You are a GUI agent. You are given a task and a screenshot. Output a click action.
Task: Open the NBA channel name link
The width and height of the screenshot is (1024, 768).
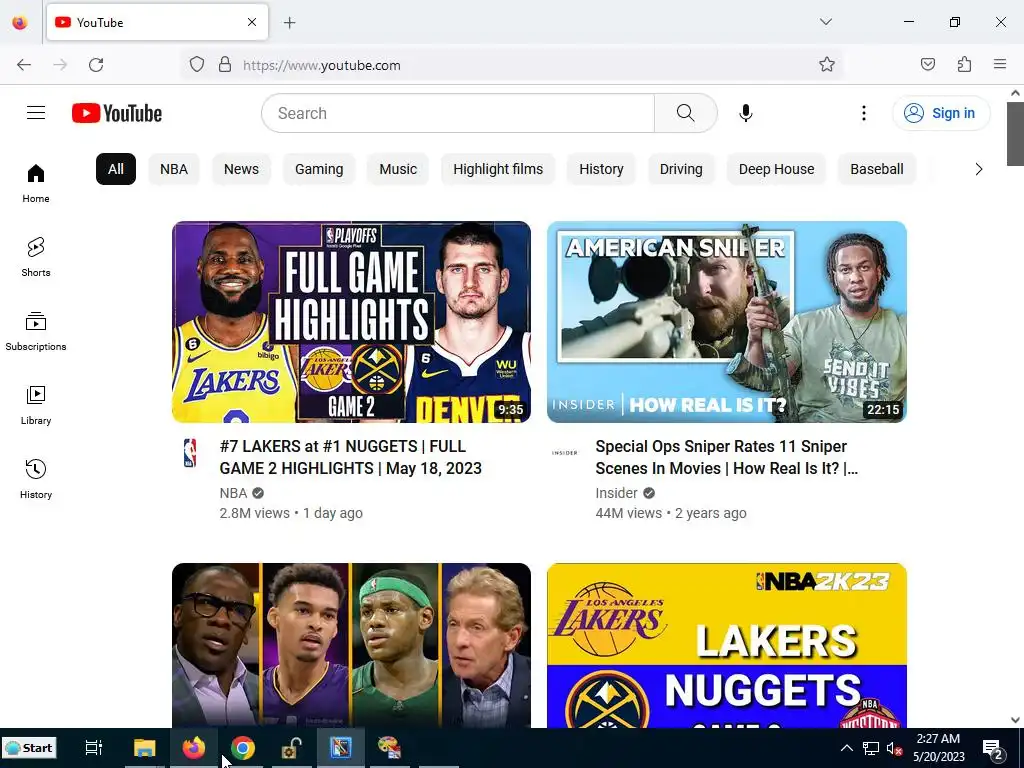click(233, 493)
